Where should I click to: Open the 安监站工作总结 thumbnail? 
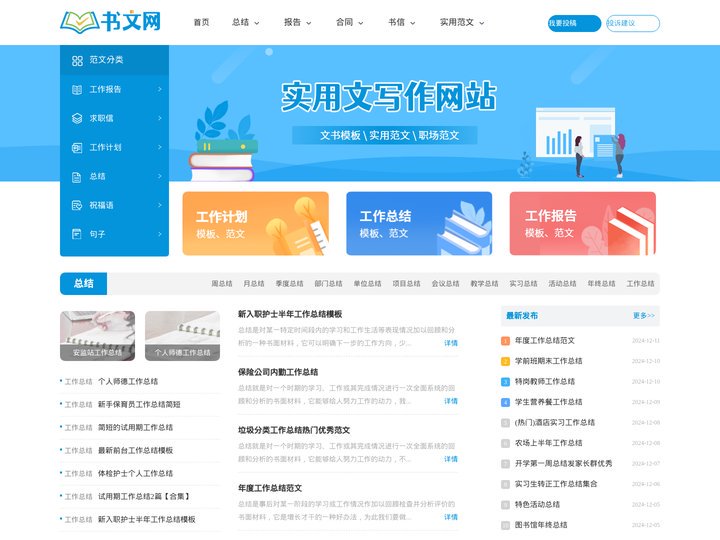click(97, 335)
